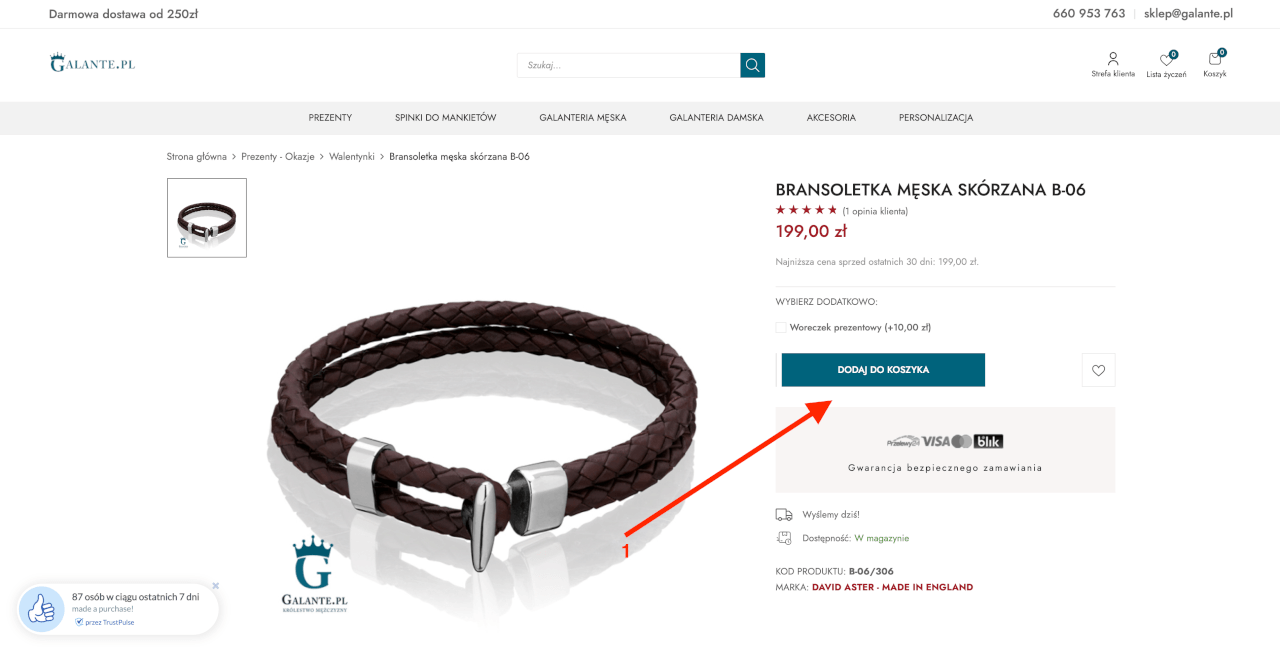Screen dimensions: 1280x649
Task: Select the bracelet thumbnail image
Action: click(207, 218)
